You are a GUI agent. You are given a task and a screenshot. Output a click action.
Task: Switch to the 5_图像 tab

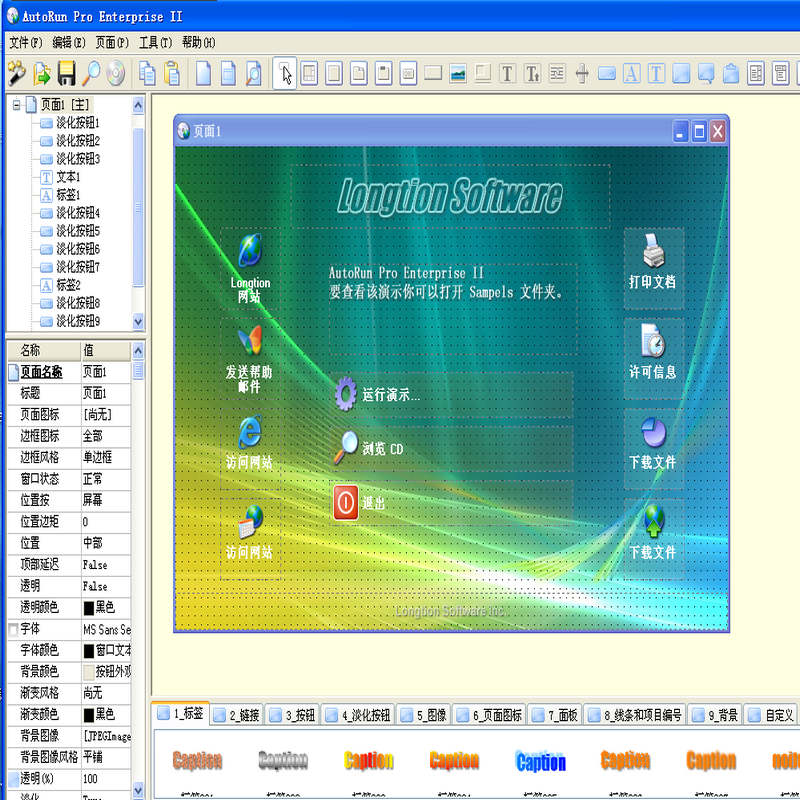[424, 715]
